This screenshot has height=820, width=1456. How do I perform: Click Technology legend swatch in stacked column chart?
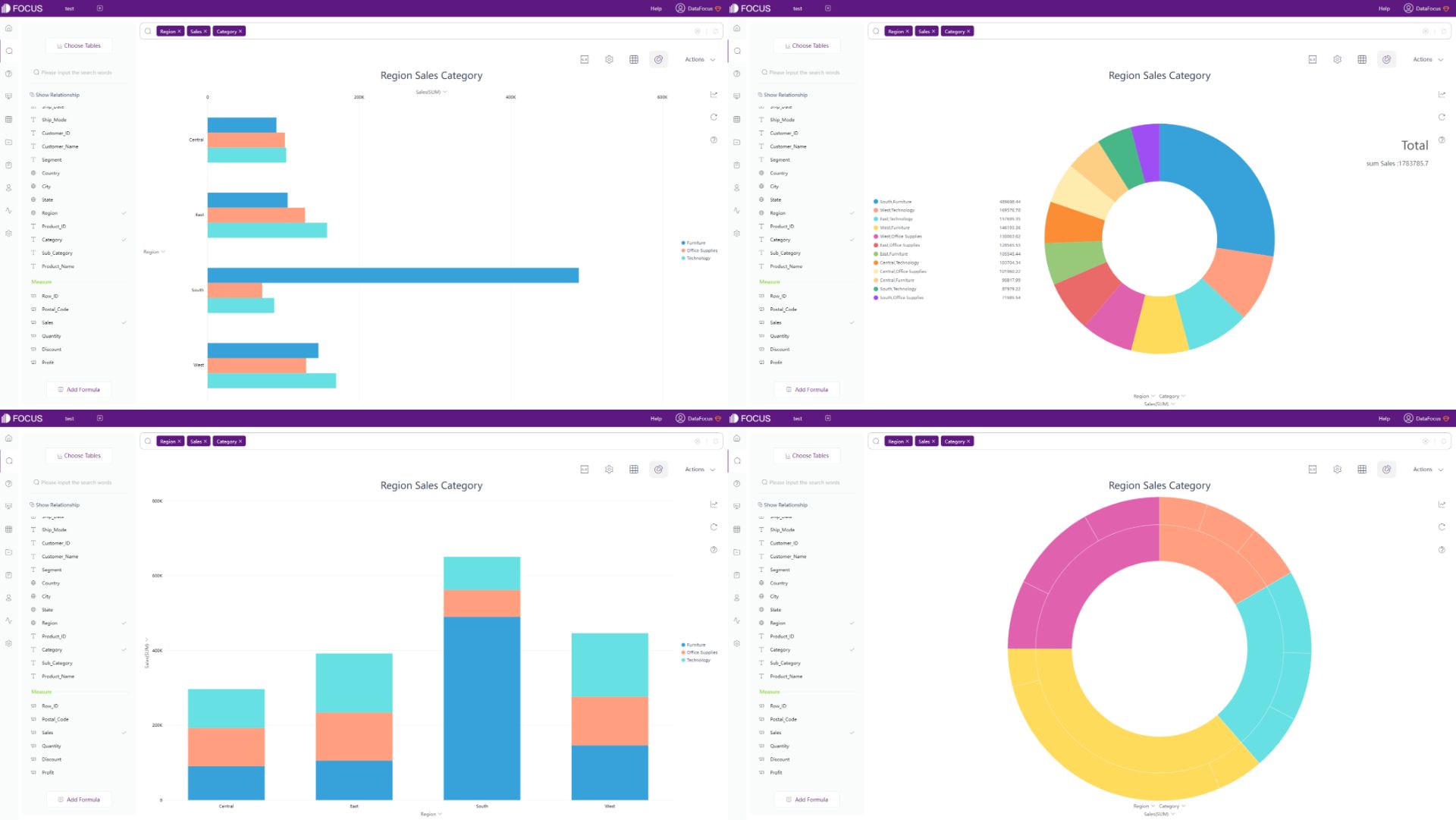pos(683,660)
